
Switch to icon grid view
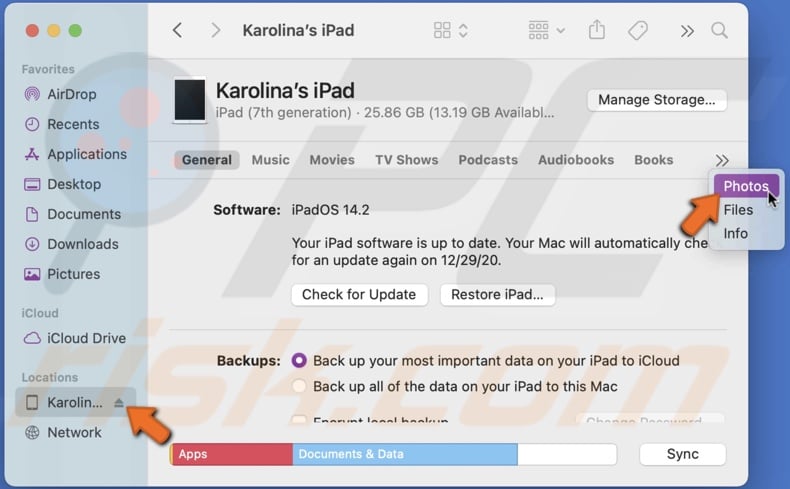click(442, 30)
